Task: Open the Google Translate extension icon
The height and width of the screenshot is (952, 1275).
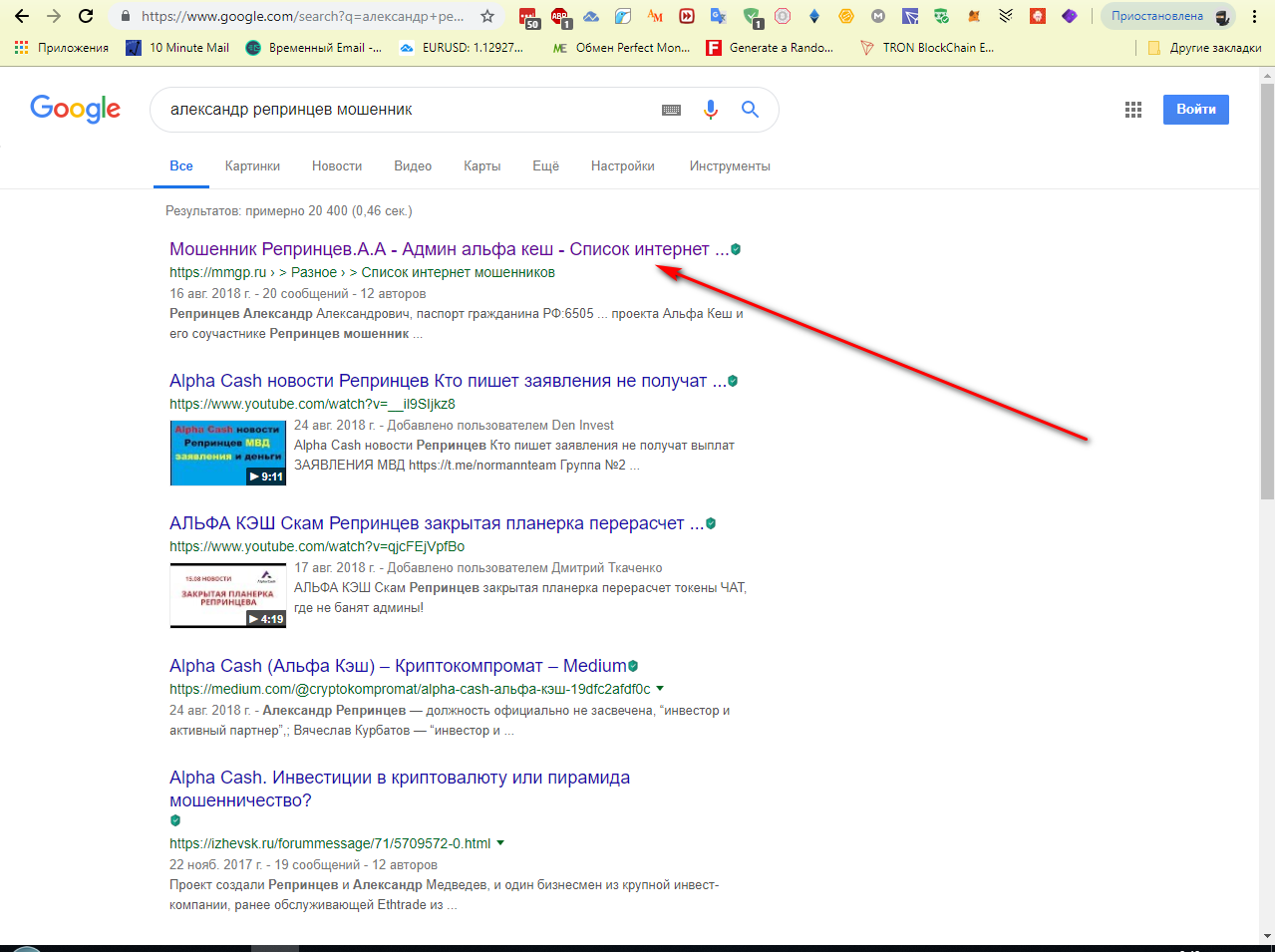Action: click(718, 16)
